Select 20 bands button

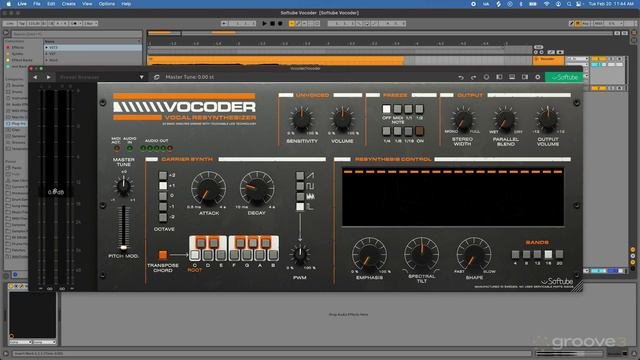click(559, 254)
